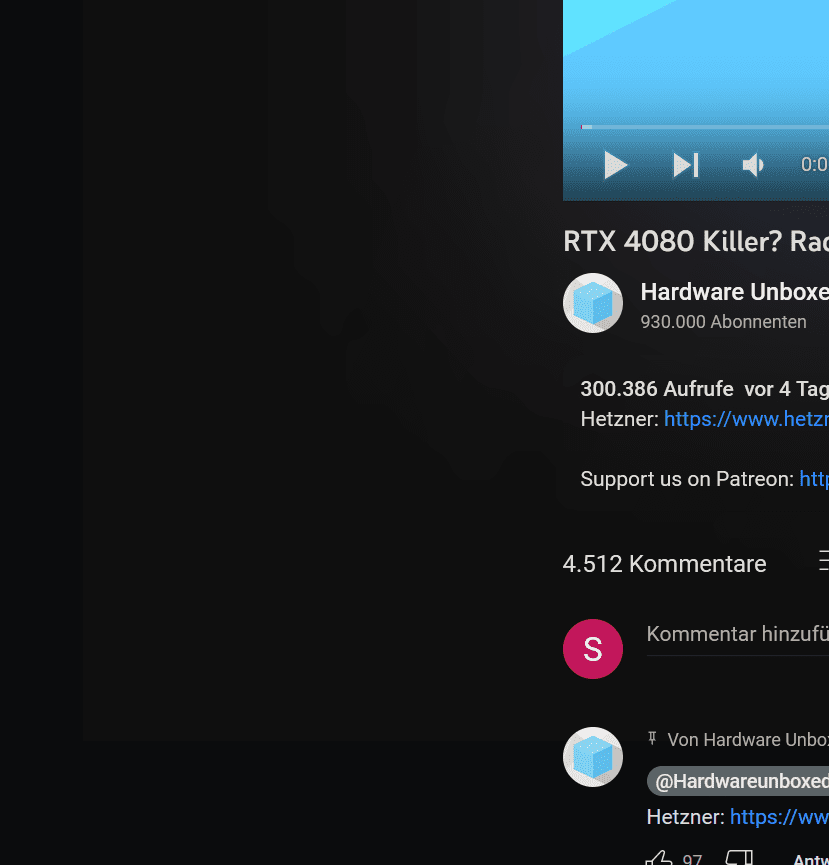This screenshot has height=865, width=829.
Task: Open Hardware Unboxed channel avatar below video title
Action: (593, 303)
